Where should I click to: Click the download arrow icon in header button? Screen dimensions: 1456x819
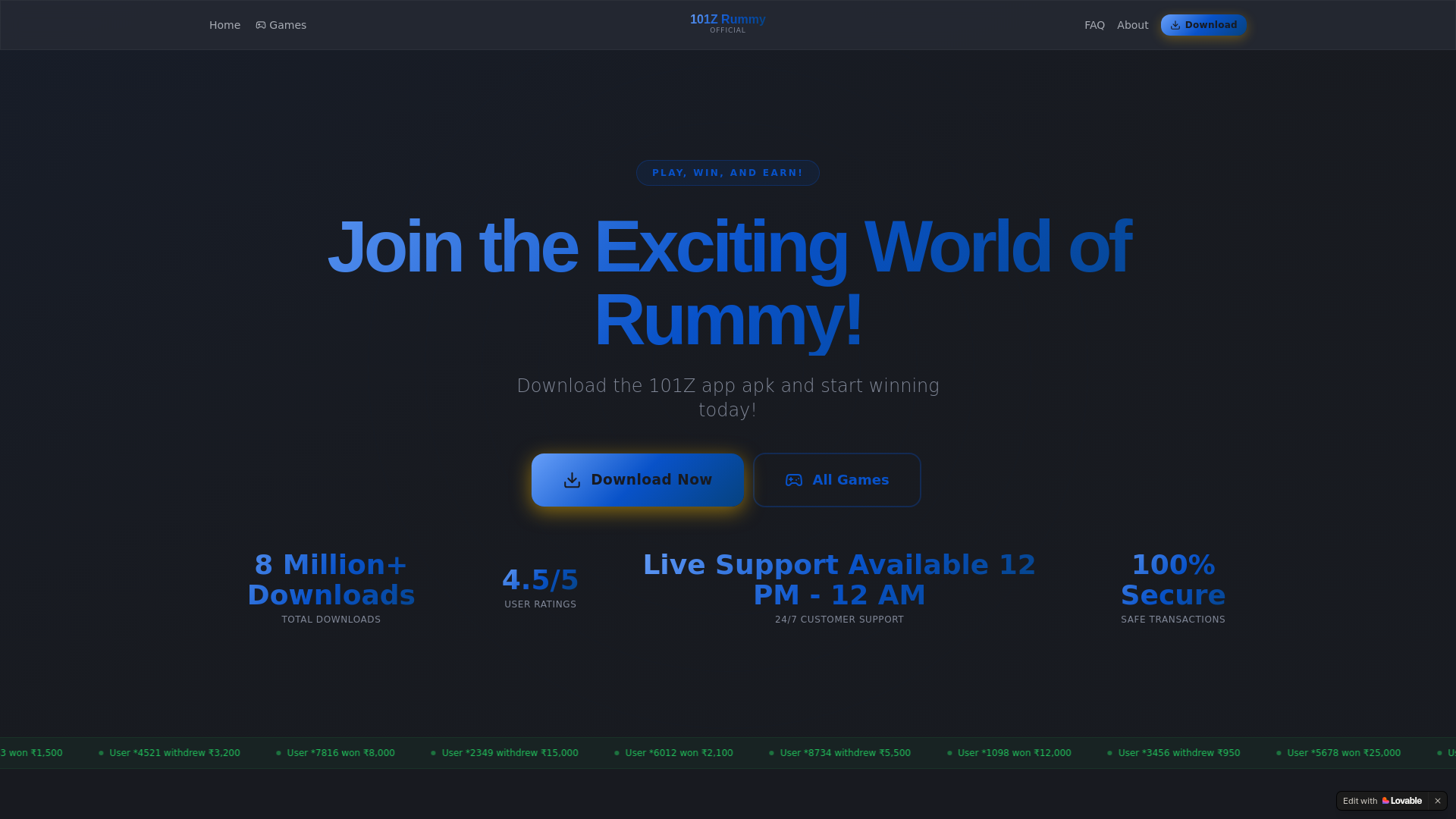click(x=1175, y=25)
